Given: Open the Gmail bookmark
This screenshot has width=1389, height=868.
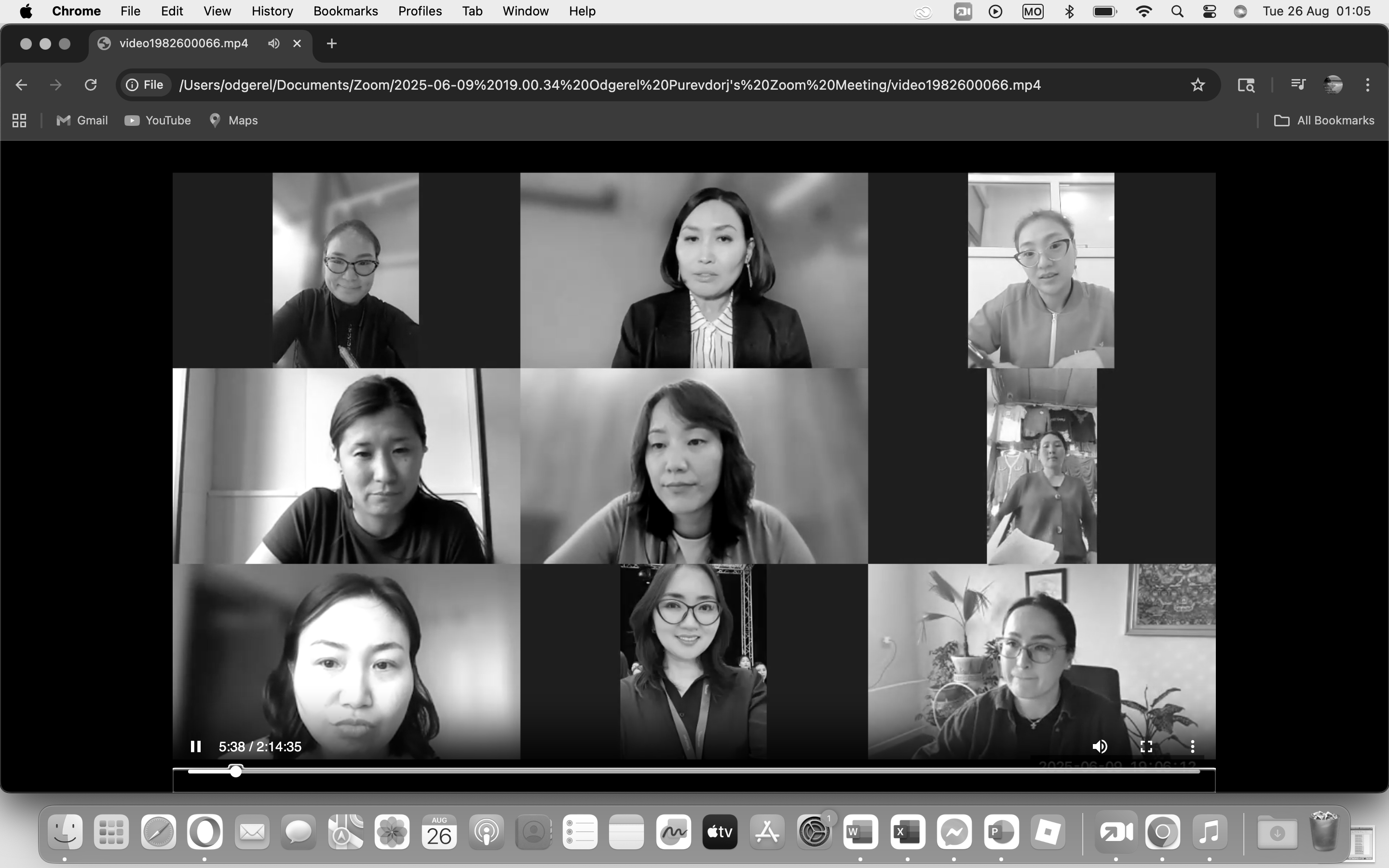Looking at the screenshot, I should point(82,121).
